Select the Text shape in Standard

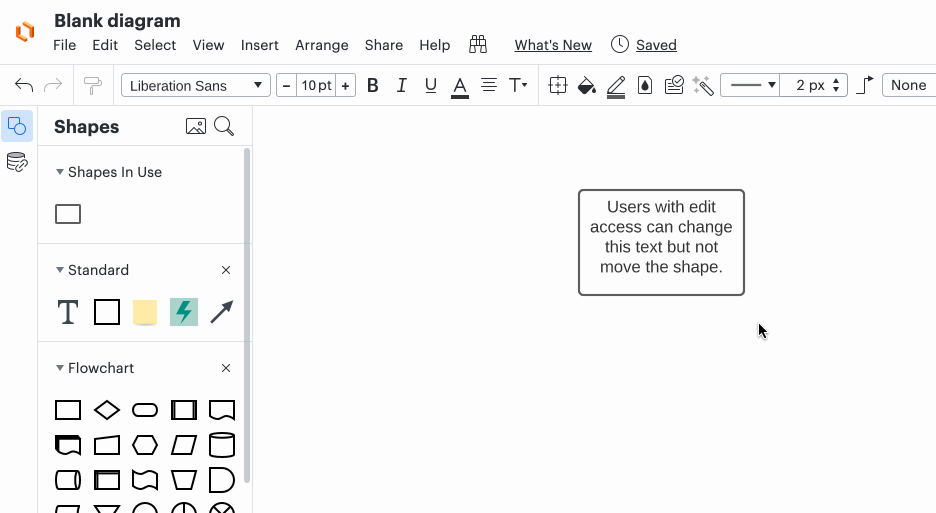tap(67, 312)
